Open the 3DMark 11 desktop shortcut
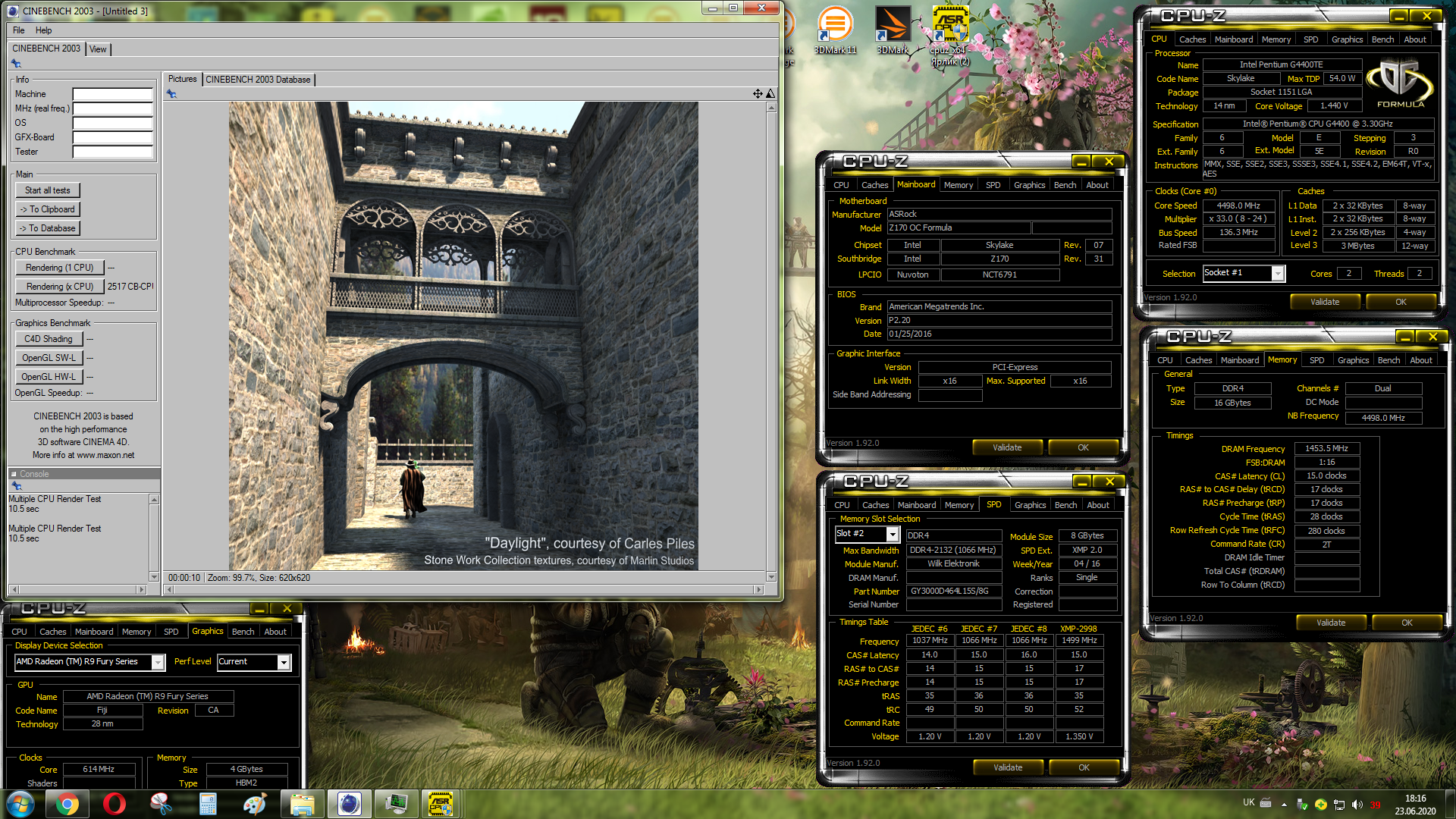The width and height of the screenshot is (1456, 819). [x=835, y=30]
